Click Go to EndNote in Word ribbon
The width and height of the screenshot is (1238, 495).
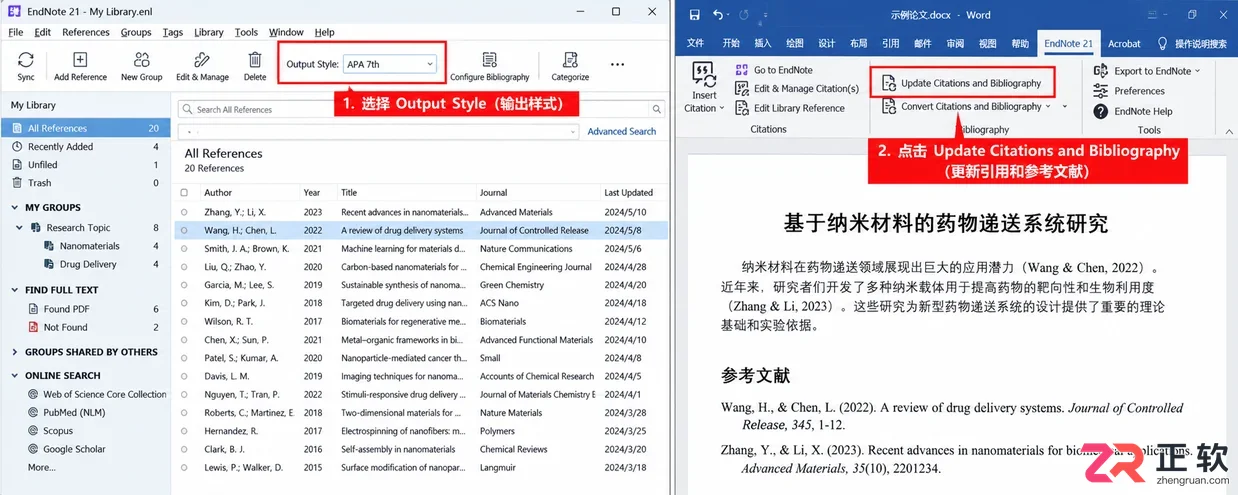pos(774,70)
